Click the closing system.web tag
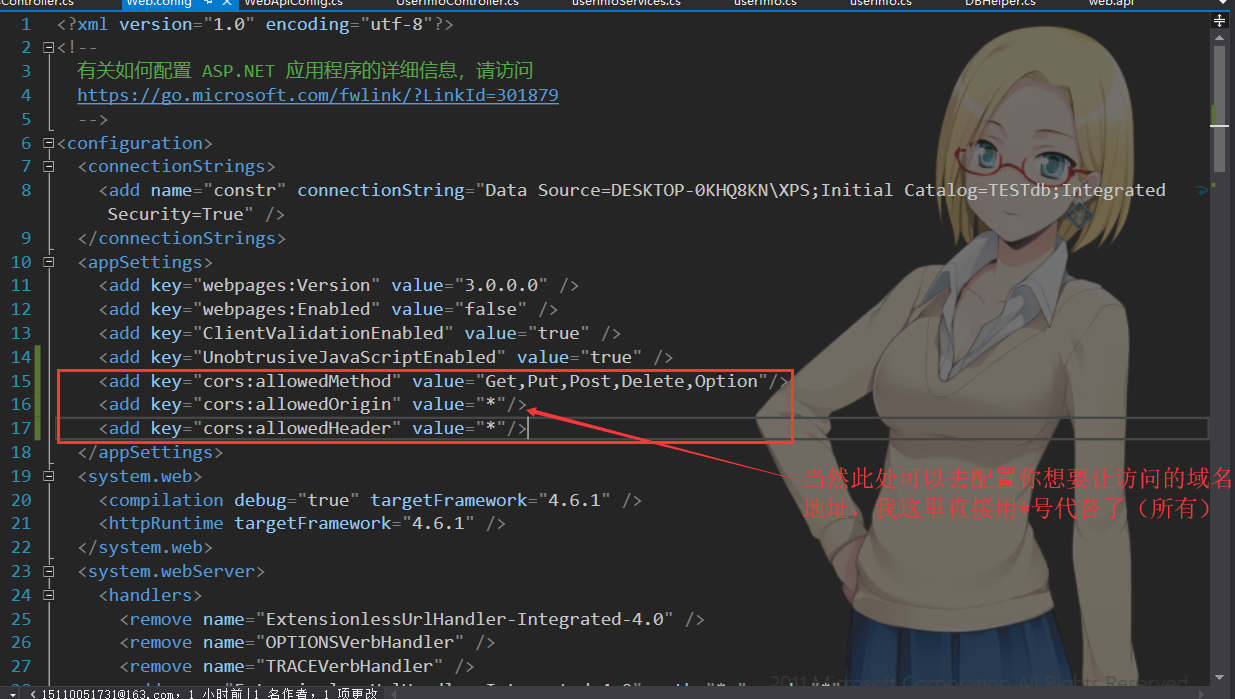Screen dimensions: 1235x699 click(145, 547)
